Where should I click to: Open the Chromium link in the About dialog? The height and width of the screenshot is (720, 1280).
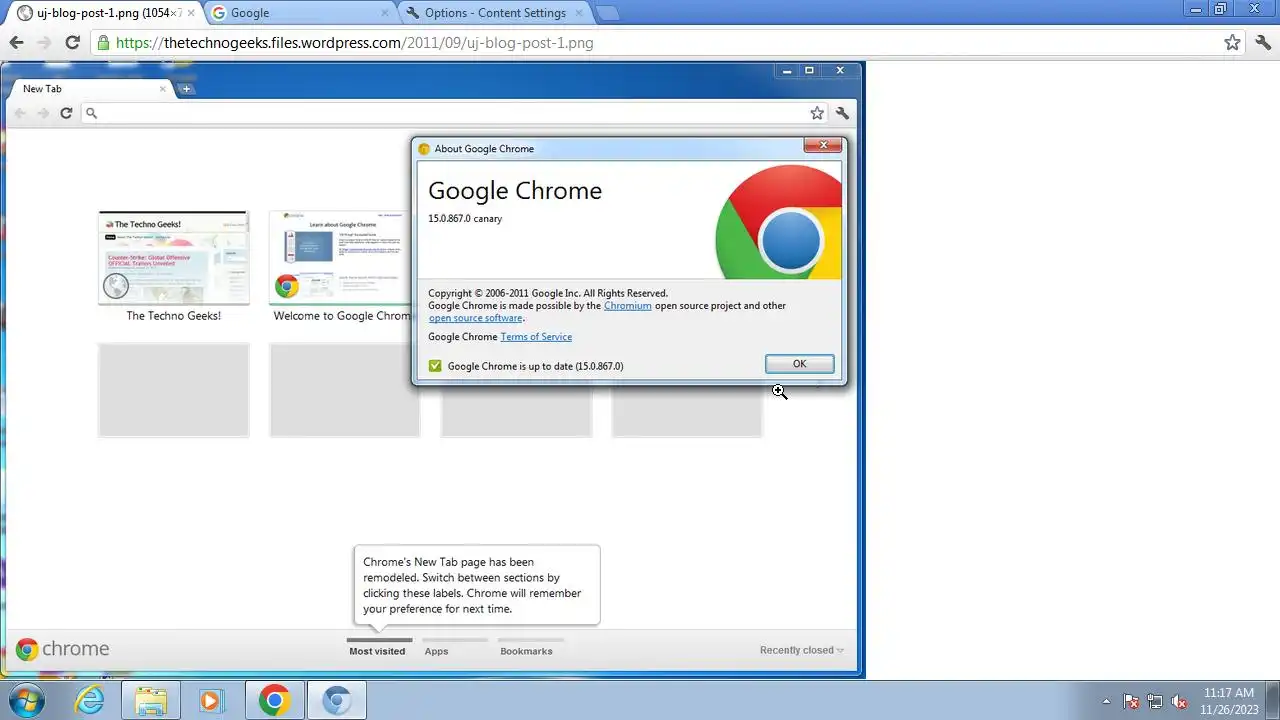[627, 306]
